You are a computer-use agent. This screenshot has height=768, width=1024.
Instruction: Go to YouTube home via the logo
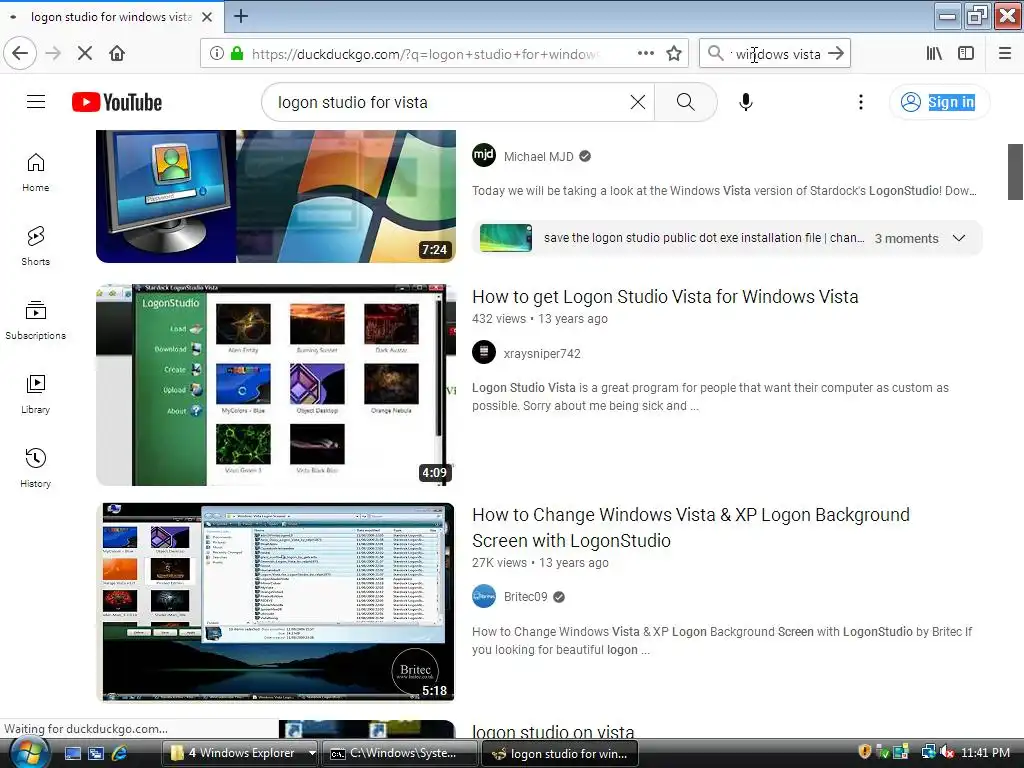tap(117, 103)
